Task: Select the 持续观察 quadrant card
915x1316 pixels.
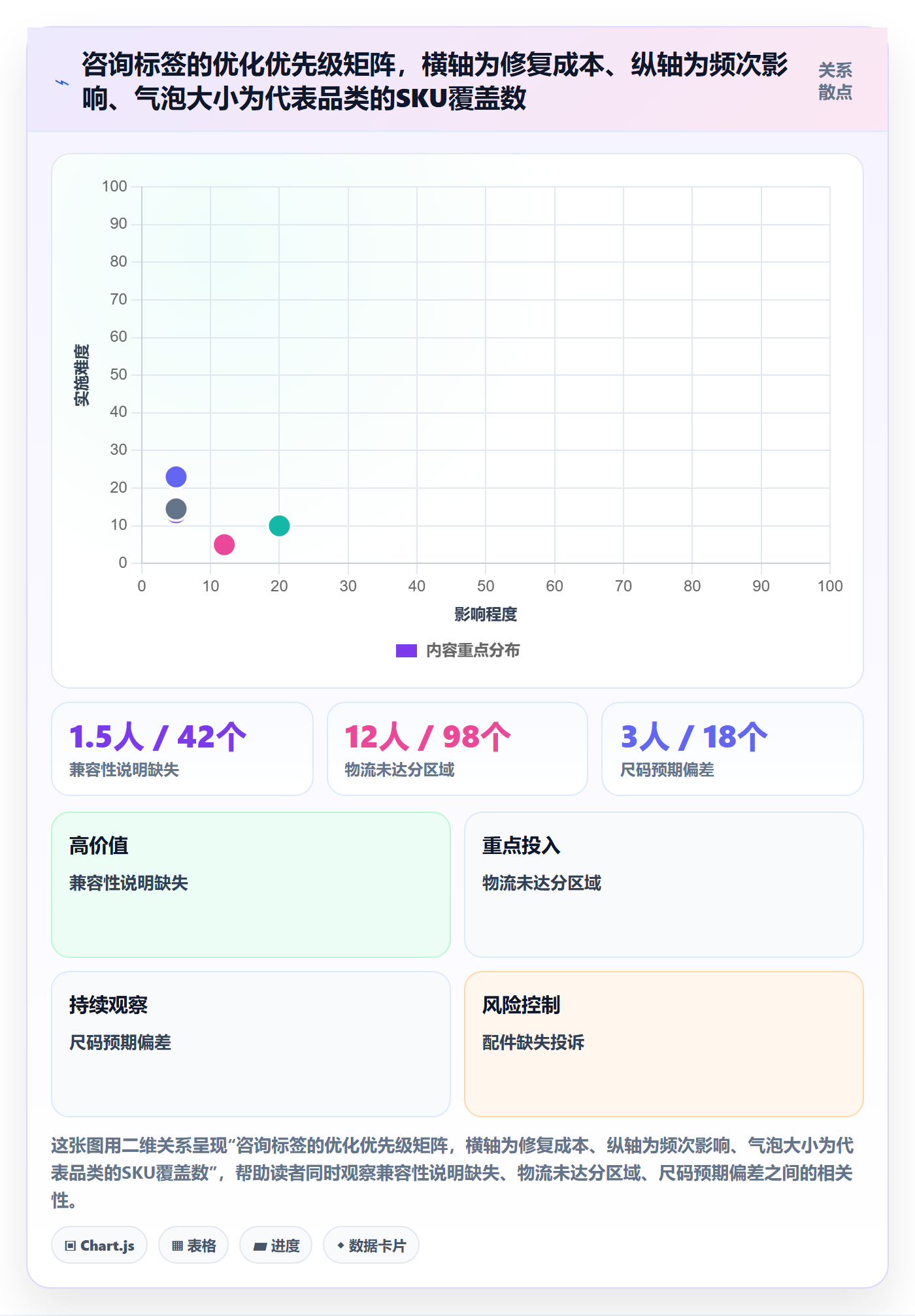Action: [251, 1044]
